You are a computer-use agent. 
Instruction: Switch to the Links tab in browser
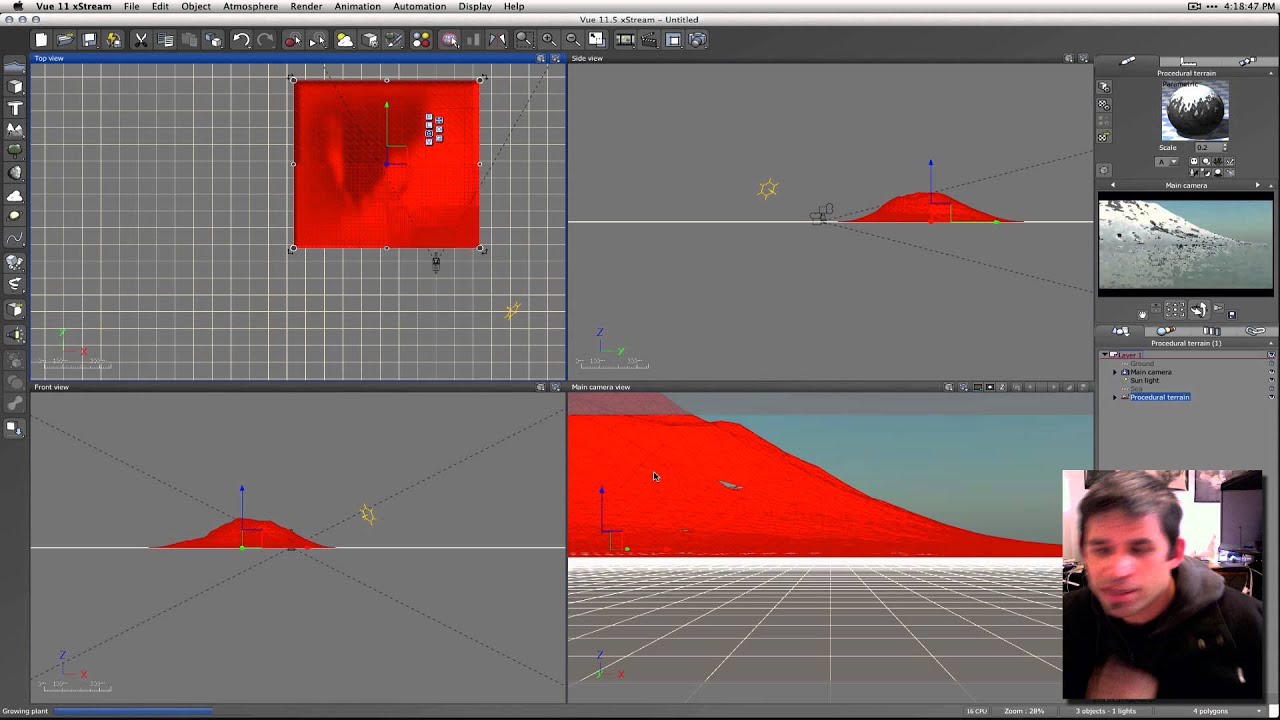click(x=1255, y=331)
